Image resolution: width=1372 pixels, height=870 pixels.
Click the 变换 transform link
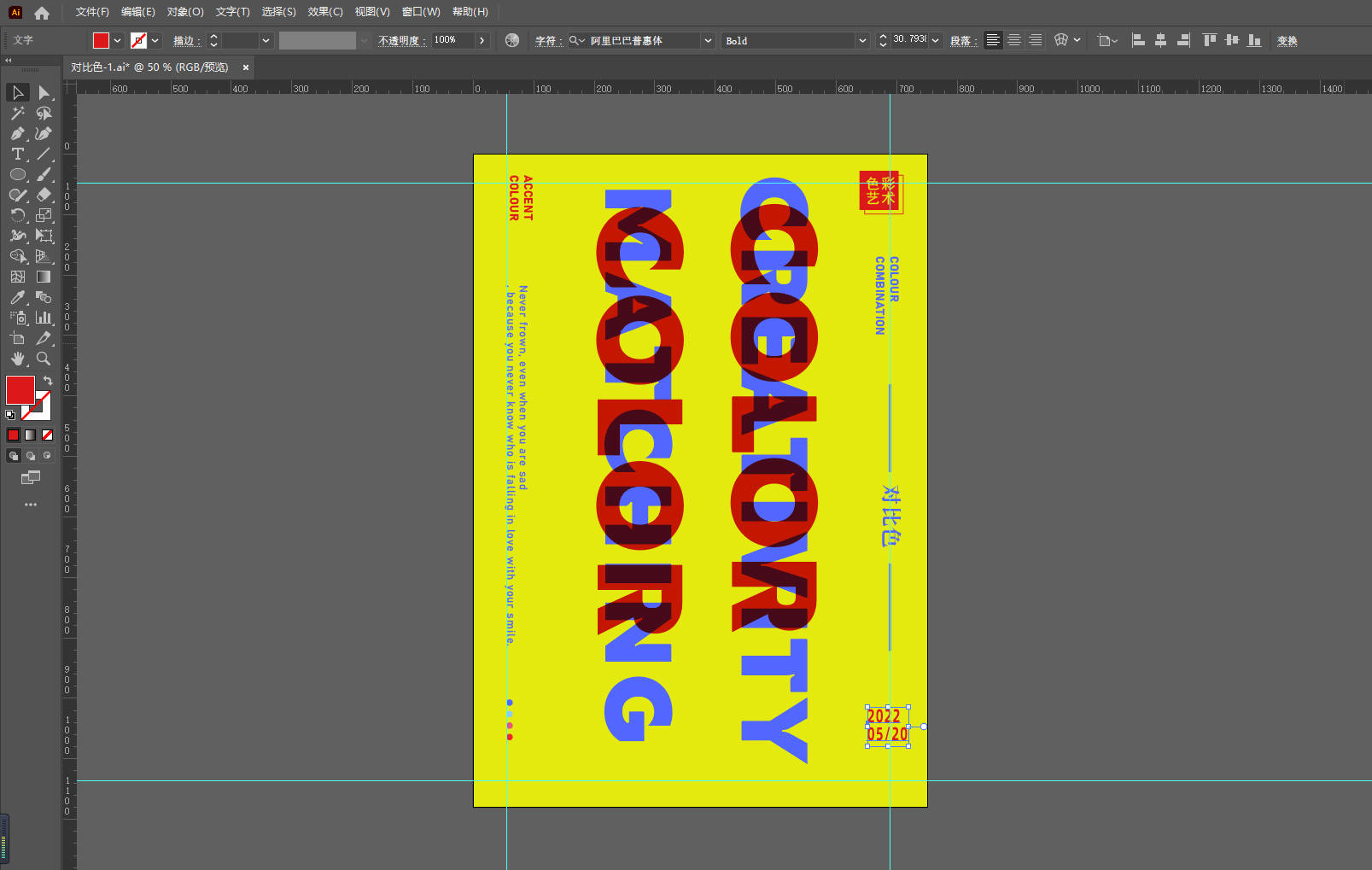click(x=1287, y=40)
